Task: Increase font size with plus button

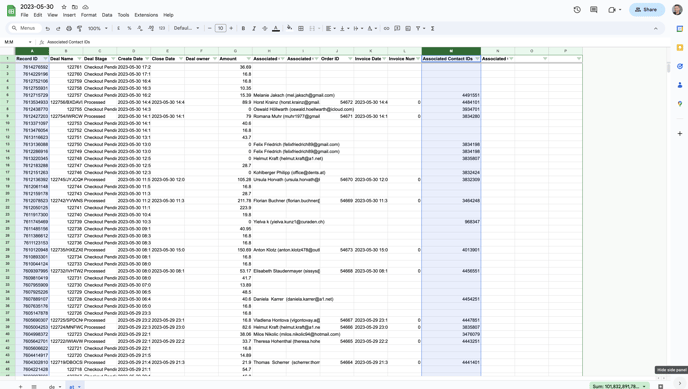Action: click(x=231, y=29)
